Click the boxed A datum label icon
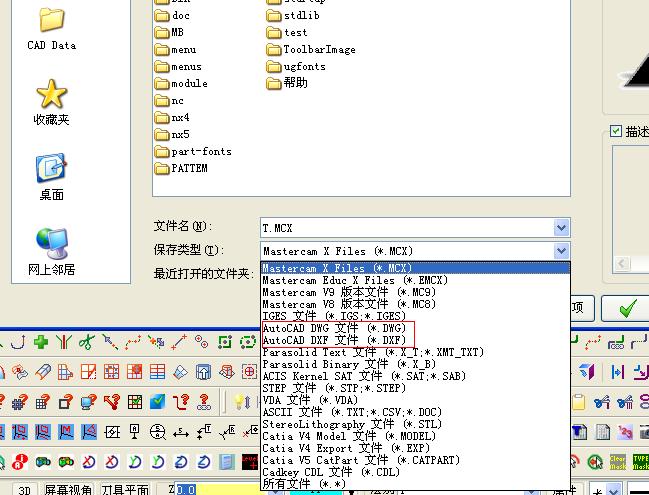Image resolution: width=649 pixels, height=495 pixels. pyautogui.click(x=135, y=431)
